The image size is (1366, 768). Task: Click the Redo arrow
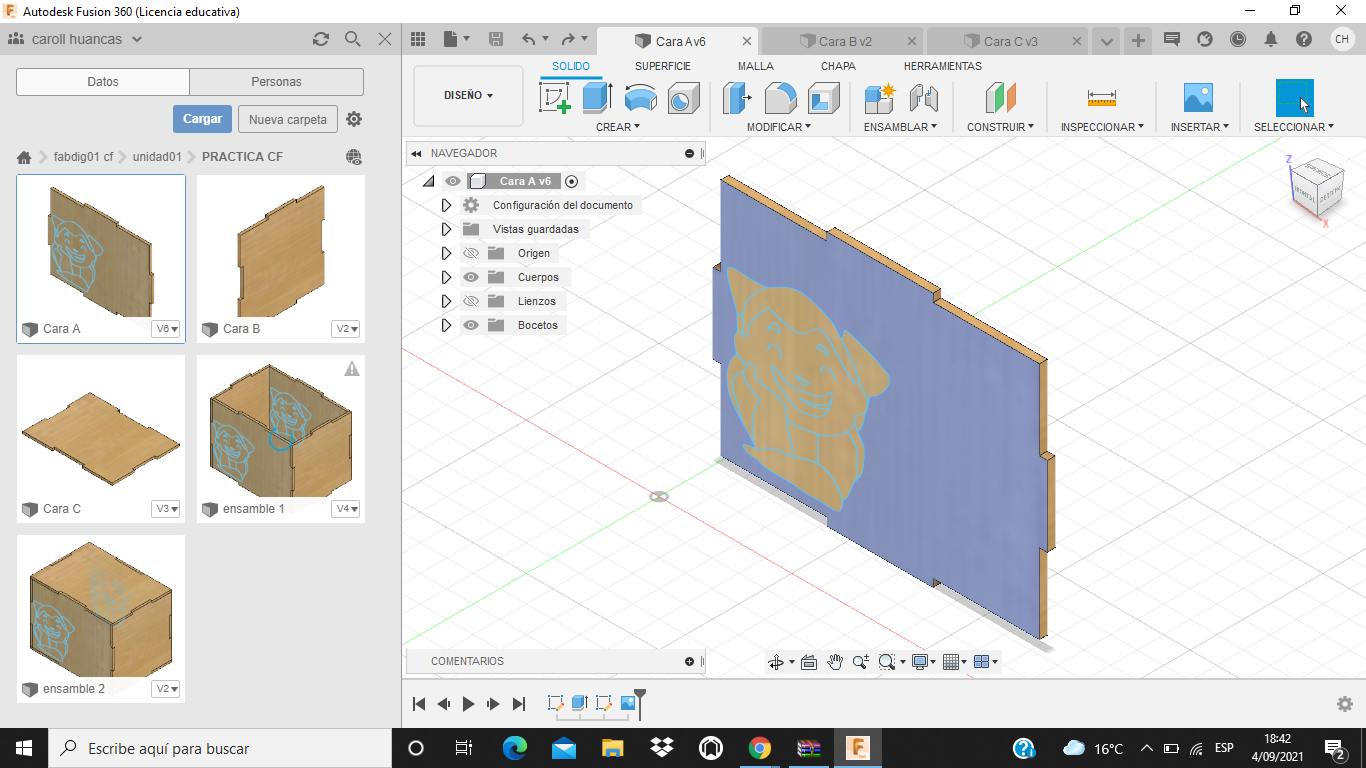pyautogui.click(x=568, y=39)
